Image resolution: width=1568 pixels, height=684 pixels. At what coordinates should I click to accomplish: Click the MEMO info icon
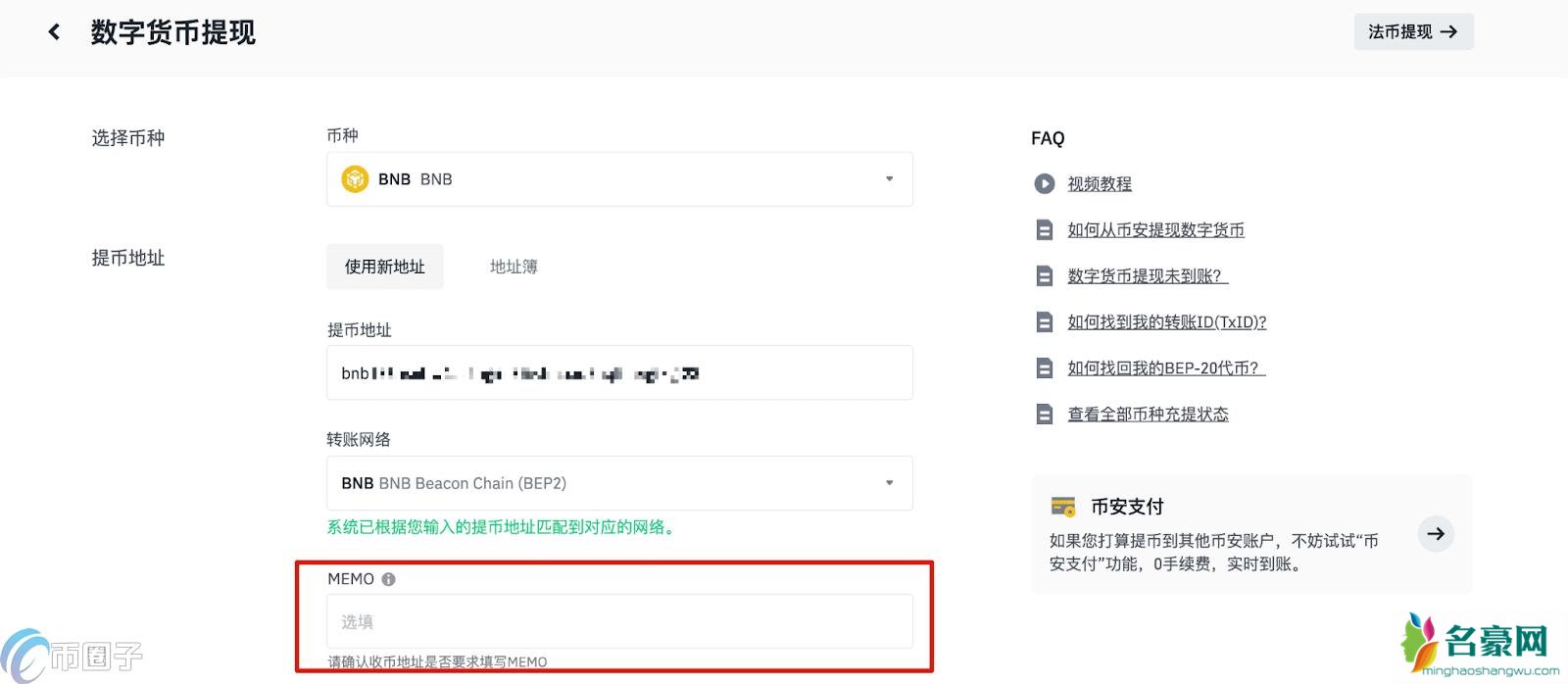(x=389, y=579)
